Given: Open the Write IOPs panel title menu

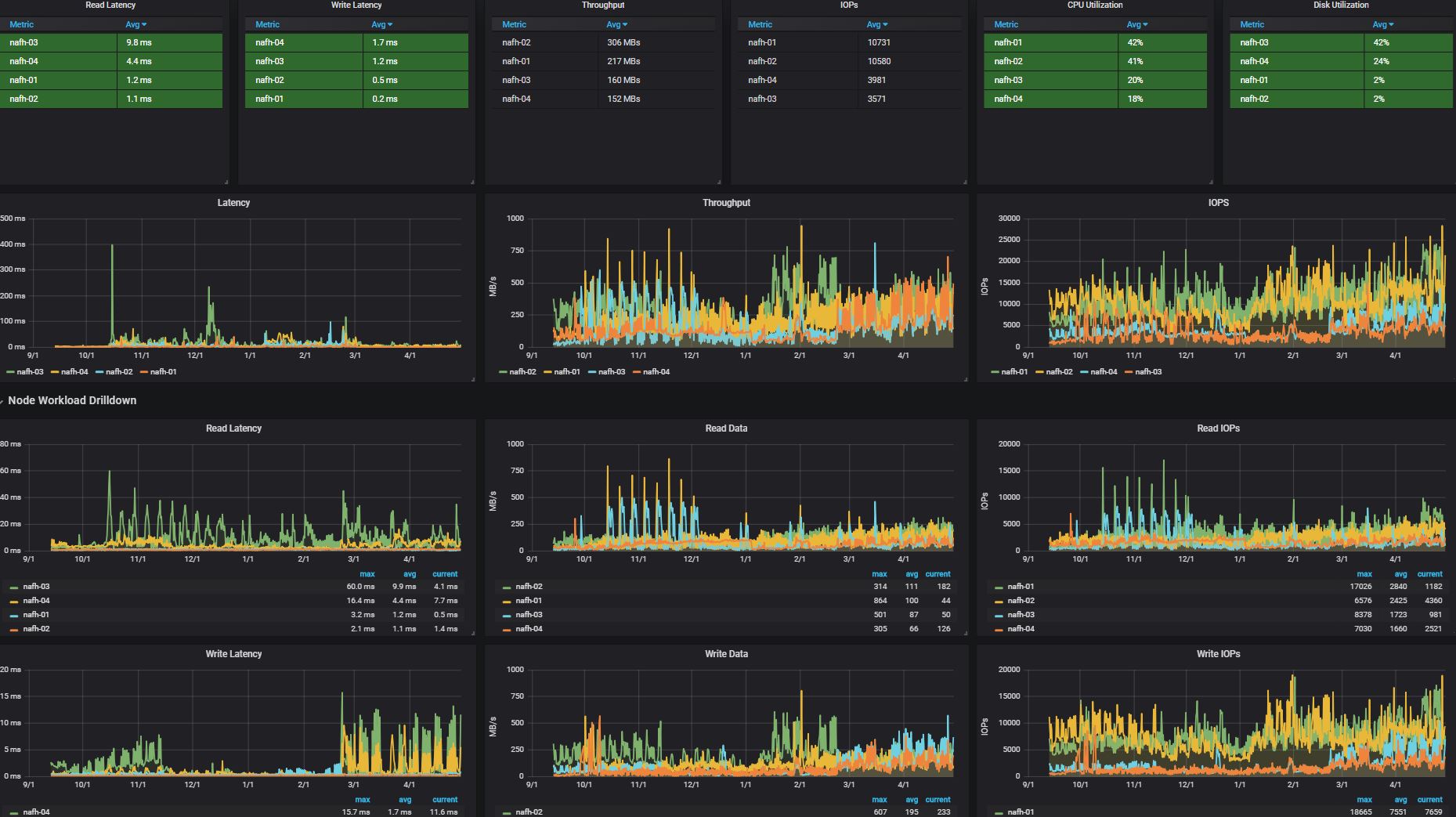Looking at the screenshot, I should (1218, 654).
